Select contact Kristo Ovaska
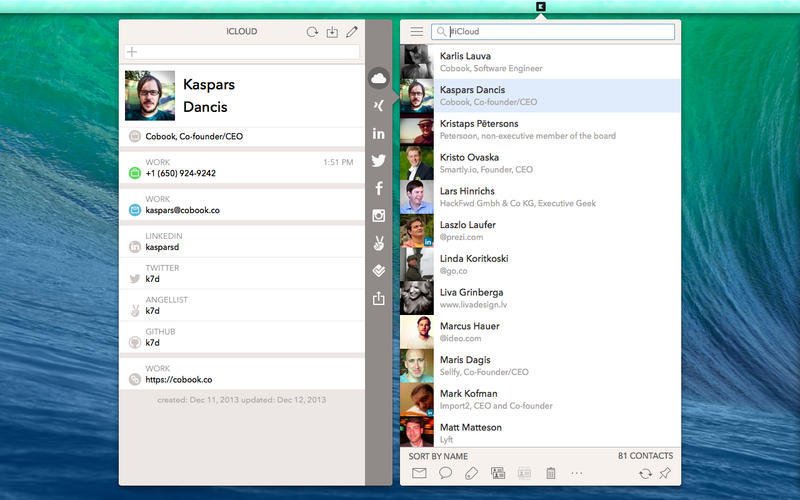800x500 pixels. (540, 163)
